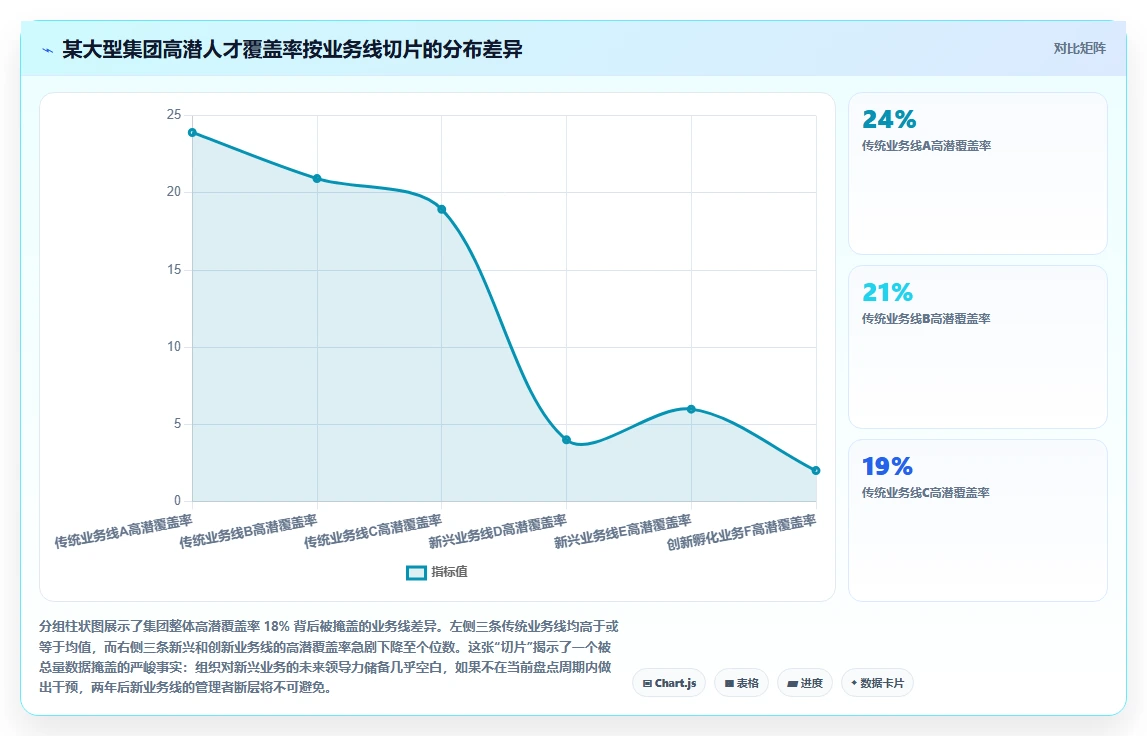1147x736 pixels.
Task: Click the description paragraph starting 分组柱状图
Action: tap(329, 657)
